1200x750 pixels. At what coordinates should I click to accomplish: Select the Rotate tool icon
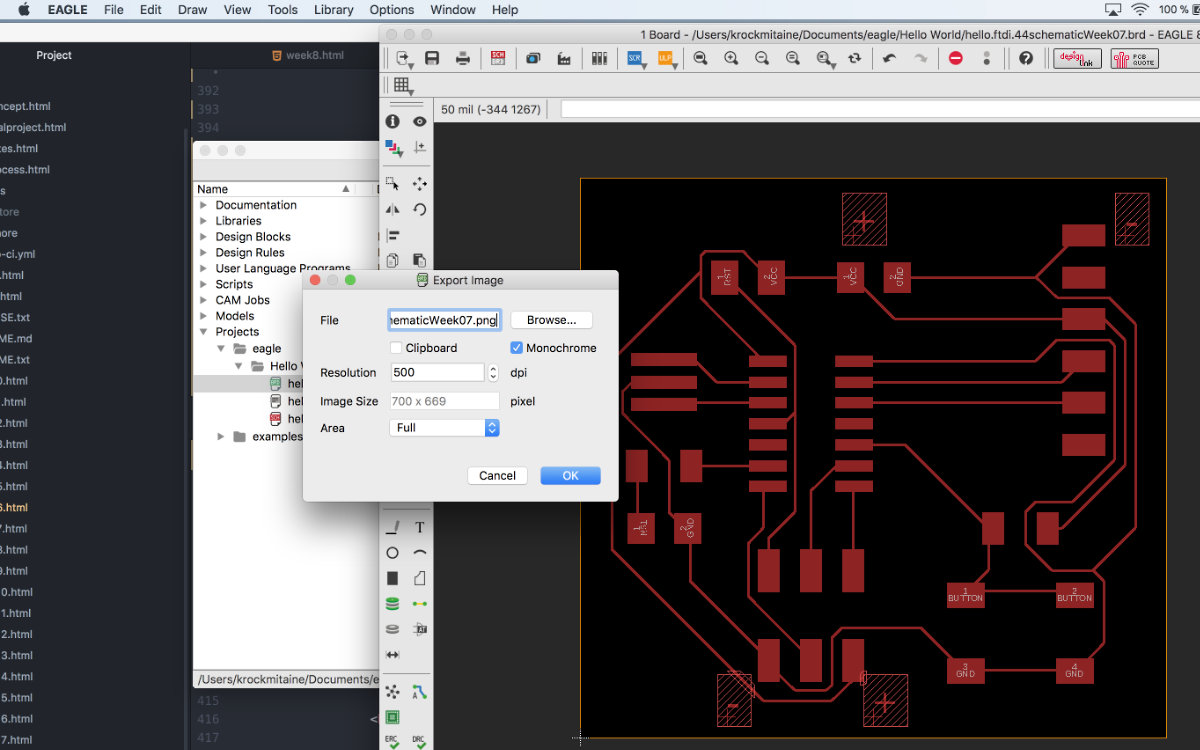coord(420,210)
